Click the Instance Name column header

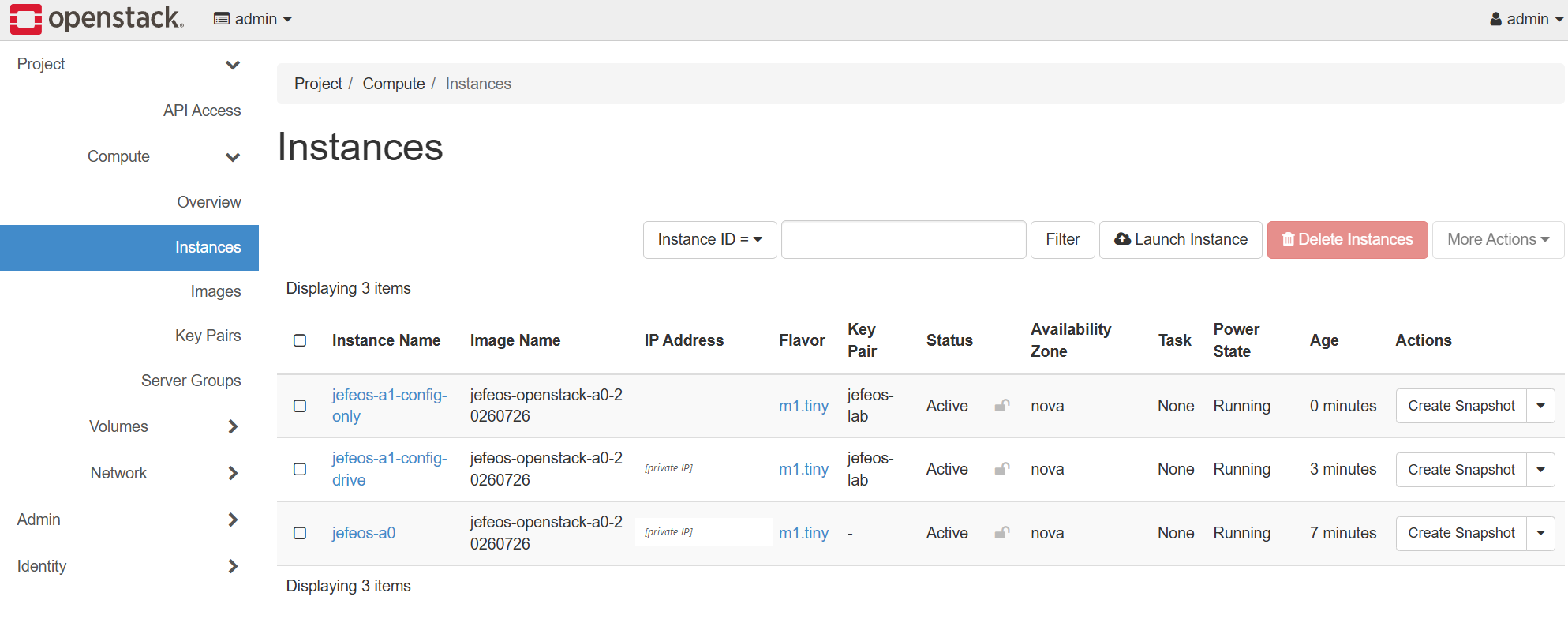click(x=386, y=340)
